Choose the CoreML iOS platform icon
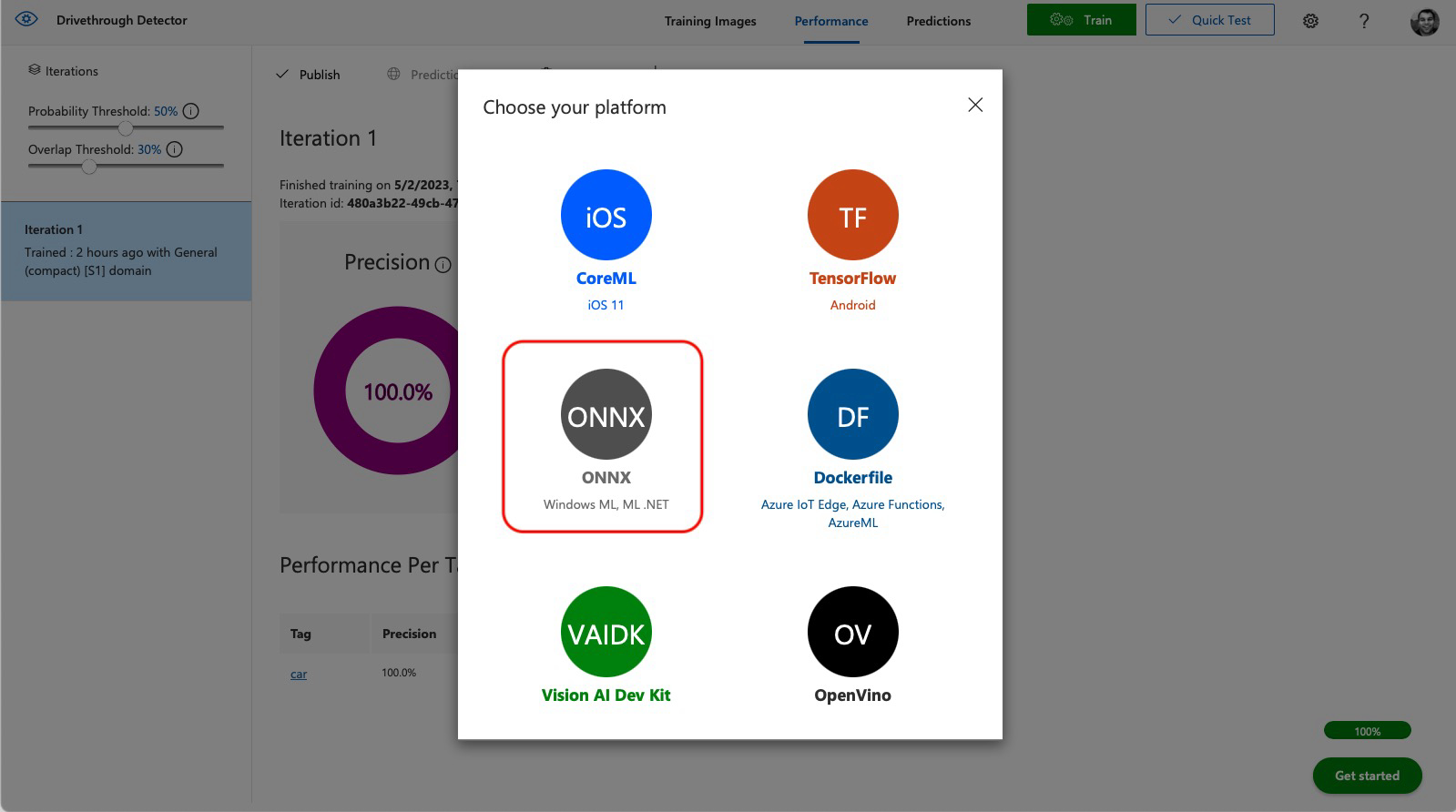 606,215
